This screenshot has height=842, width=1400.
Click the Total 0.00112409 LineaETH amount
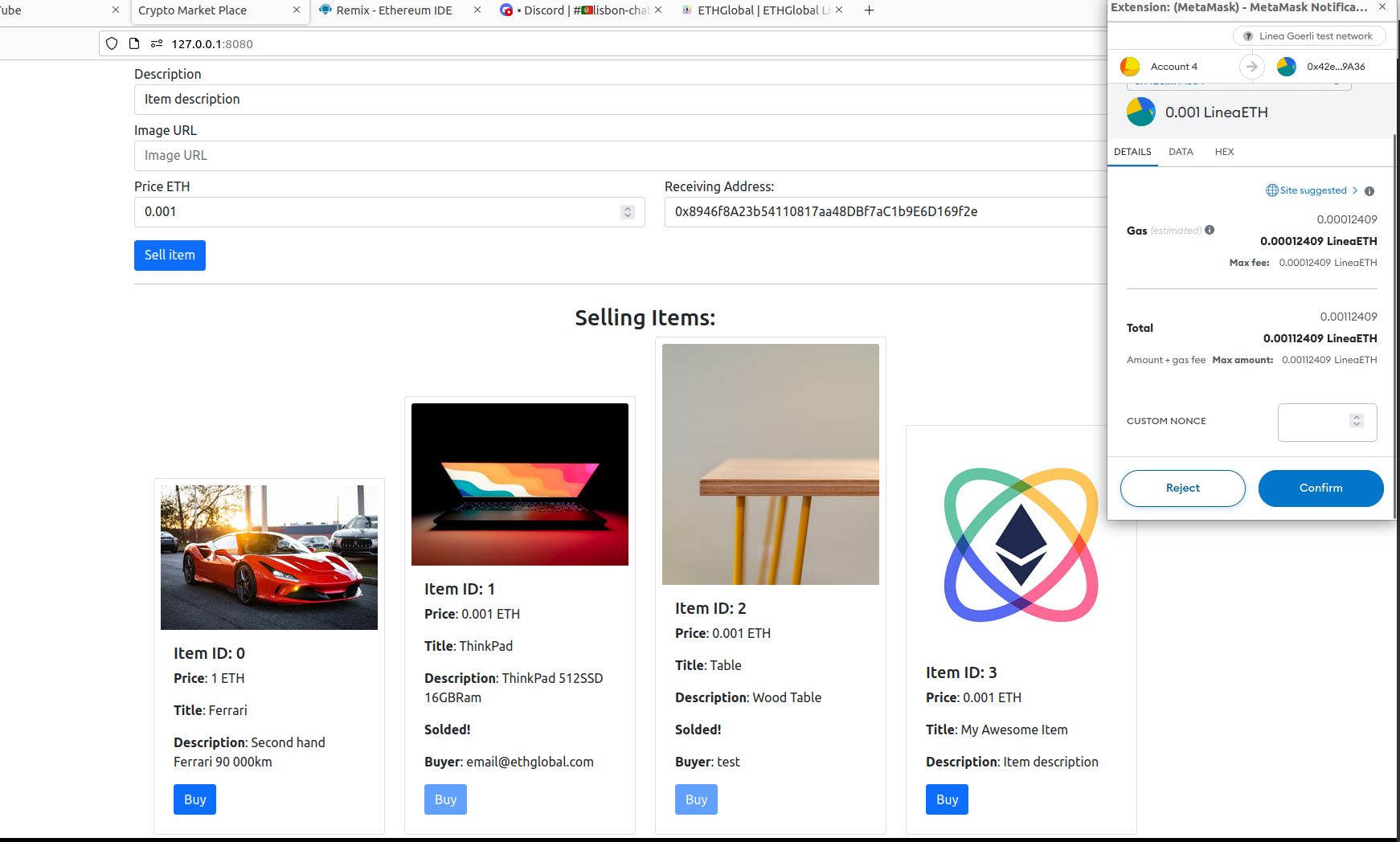point(1320,338)
